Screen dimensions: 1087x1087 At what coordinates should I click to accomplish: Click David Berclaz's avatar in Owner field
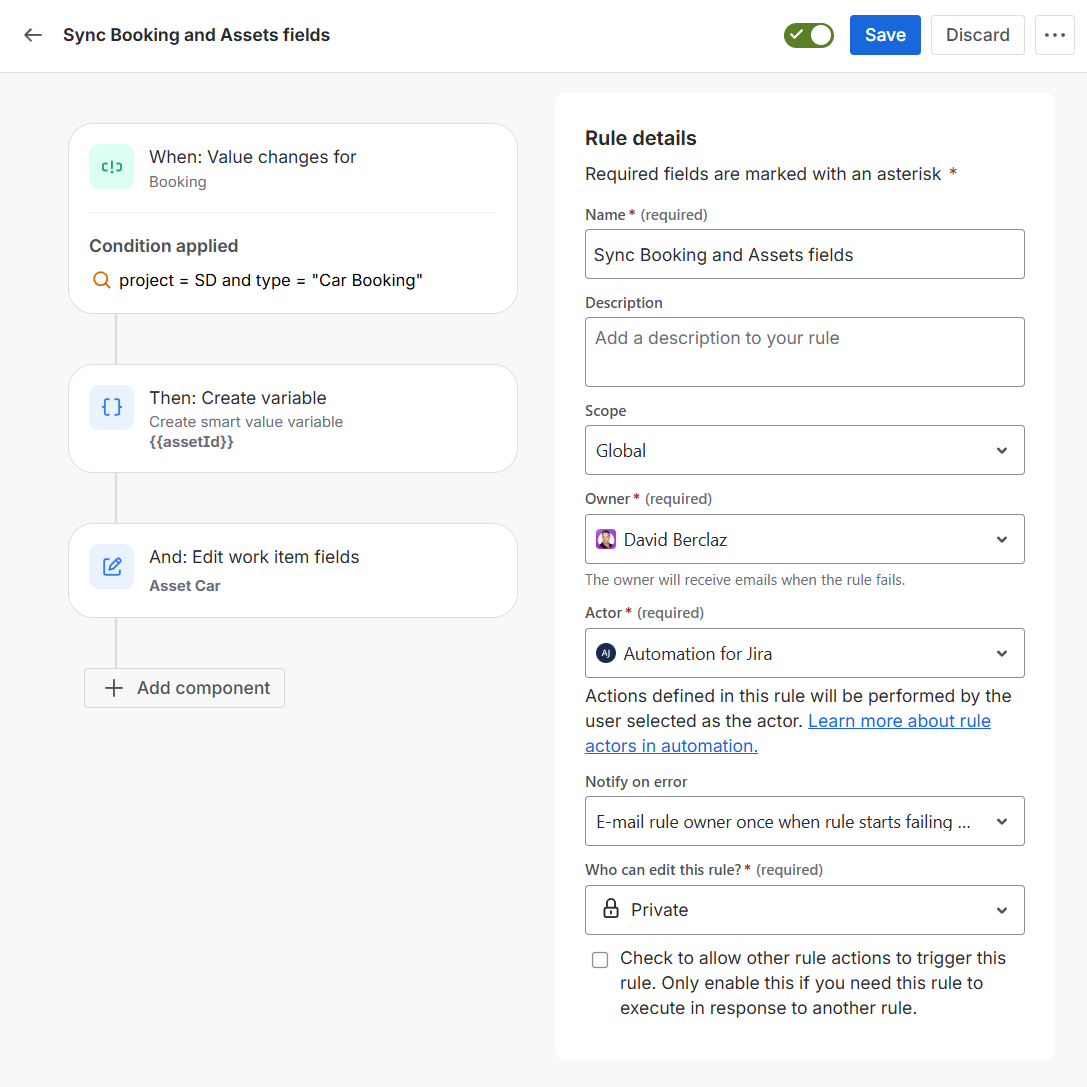coord(606,540)
